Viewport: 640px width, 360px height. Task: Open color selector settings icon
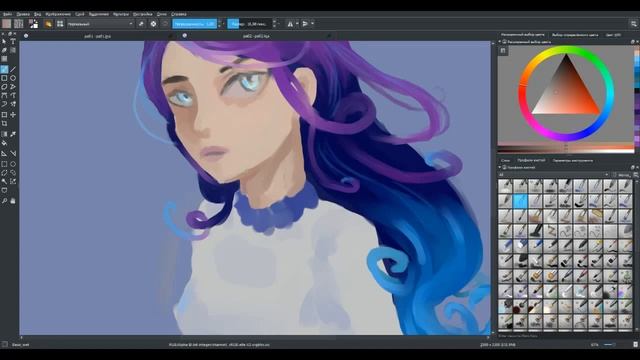[503, 51]
